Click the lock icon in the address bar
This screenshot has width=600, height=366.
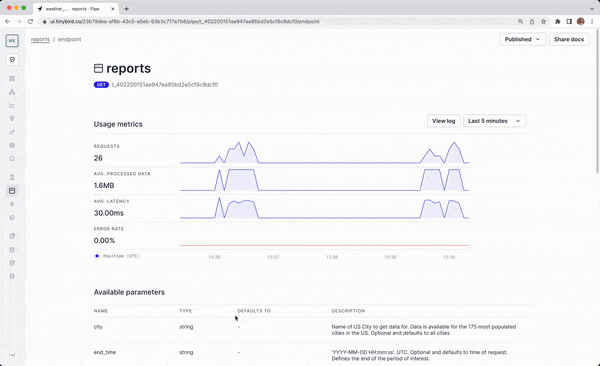tap(44, 22)
